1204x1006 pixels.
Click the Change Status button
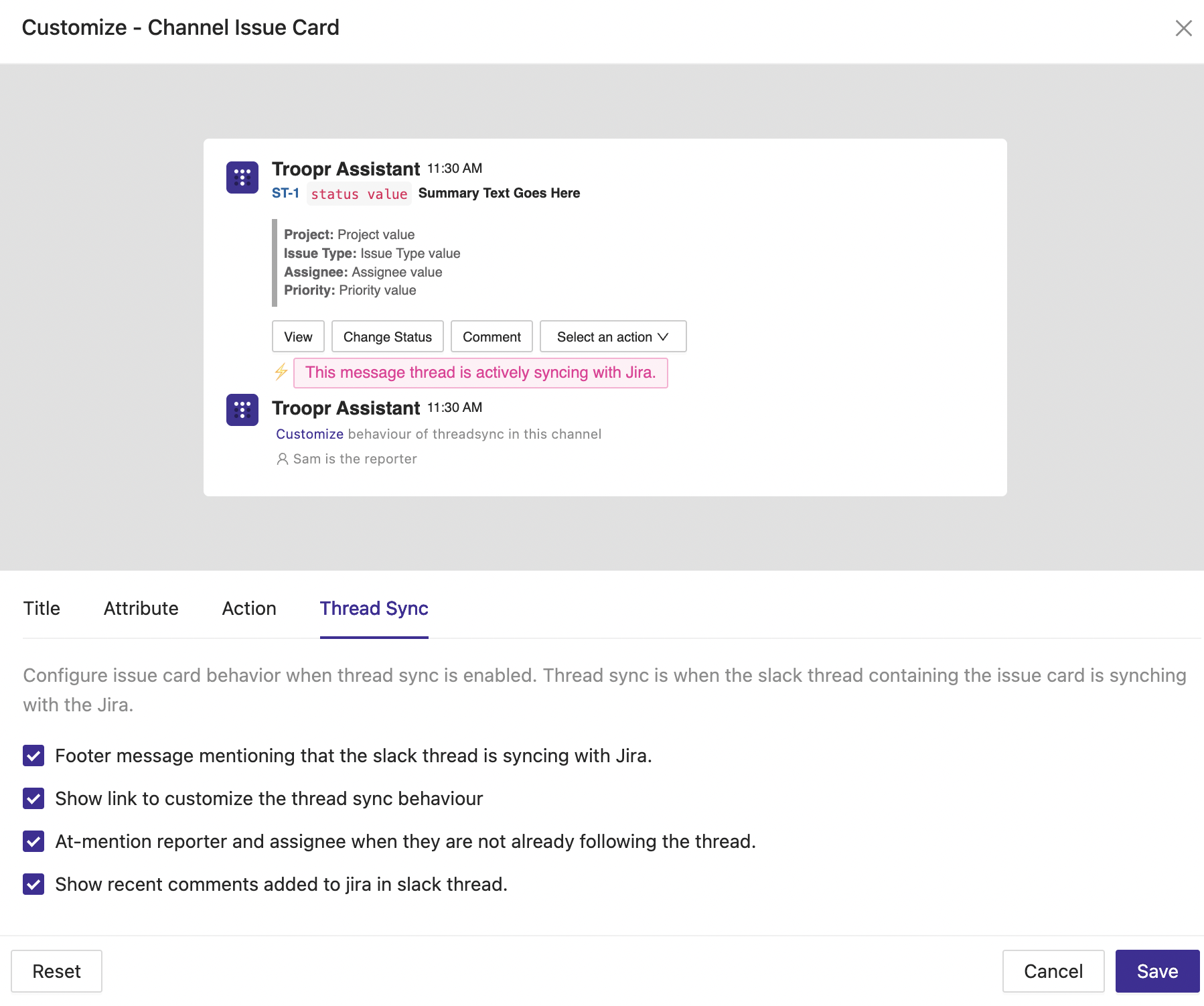click(x=388, y=336)
